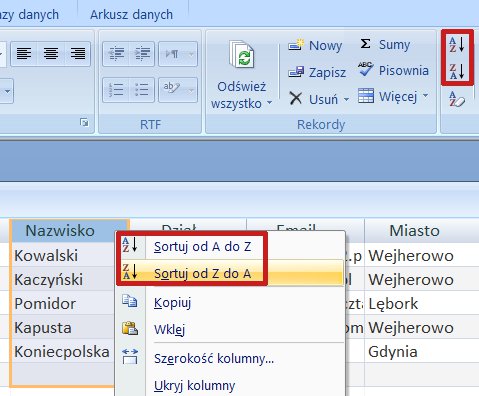Open the Więcej options button
This screenshot has height=396, width=479.
click(388, 96)
